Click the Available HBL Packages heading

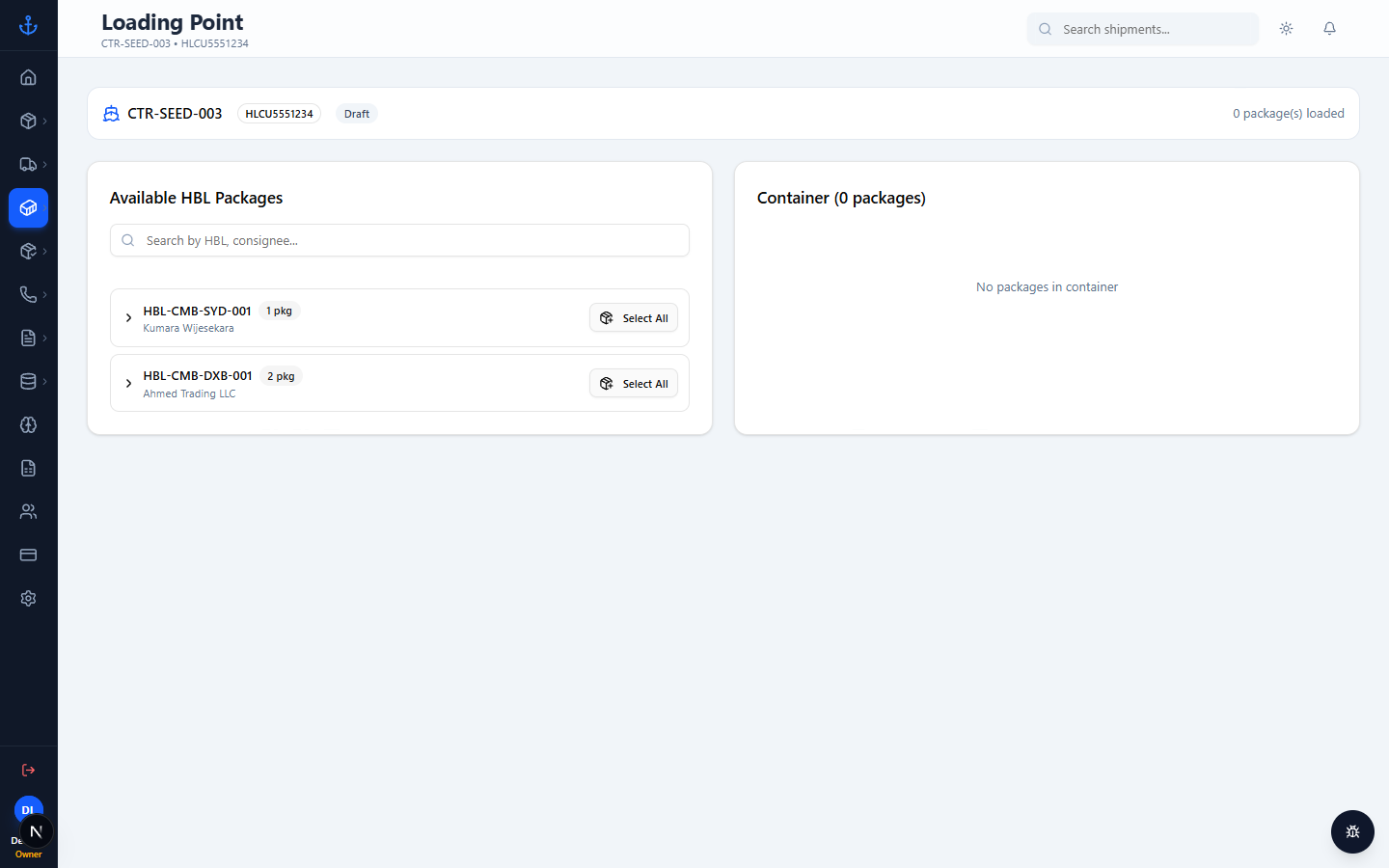196,198
